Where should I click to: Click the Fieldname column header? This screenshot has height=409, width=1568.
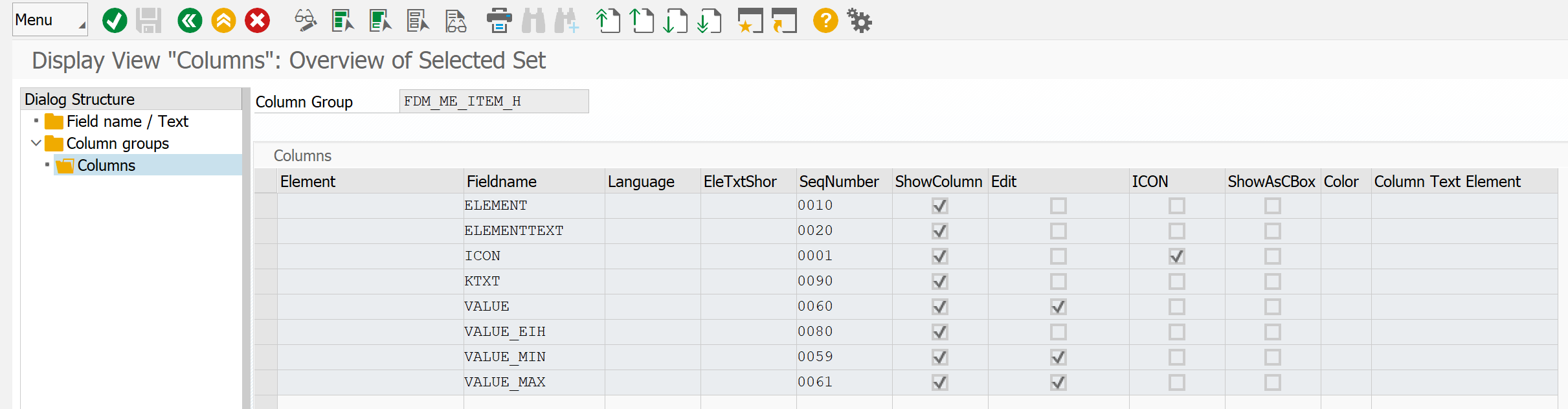click(x=501, y=182)
